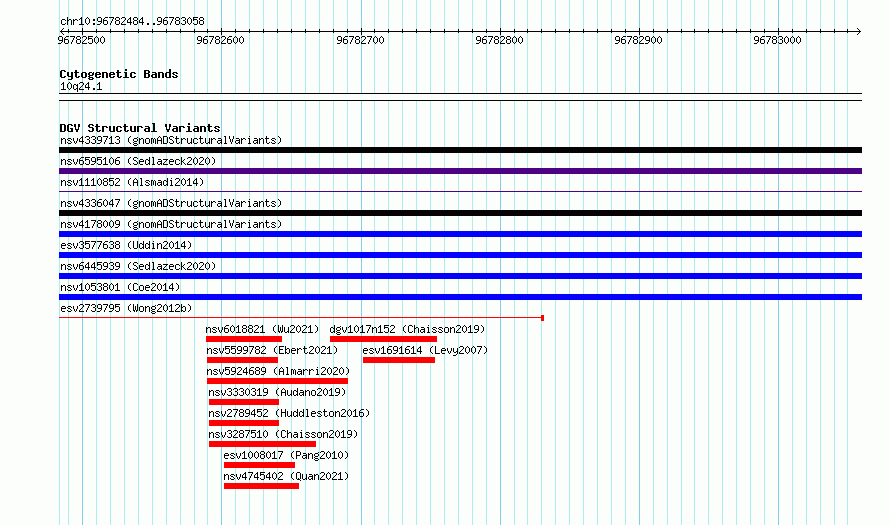Open nsv6445939 (Sedlazeck2020) variant label
The image size is (890, 525).
pos(138,266)
